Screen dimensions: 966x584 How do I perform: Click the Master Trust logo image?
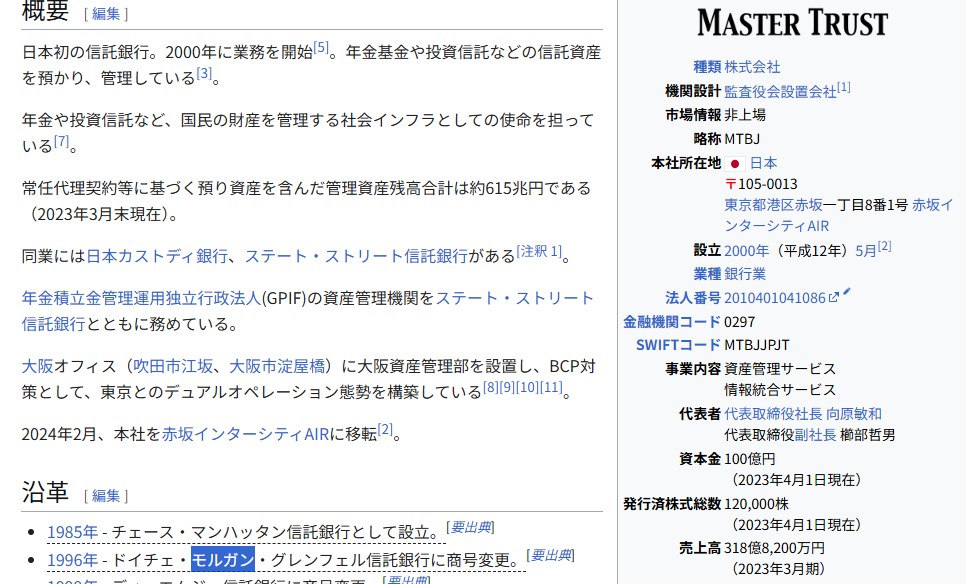click(x=792, y=23)
